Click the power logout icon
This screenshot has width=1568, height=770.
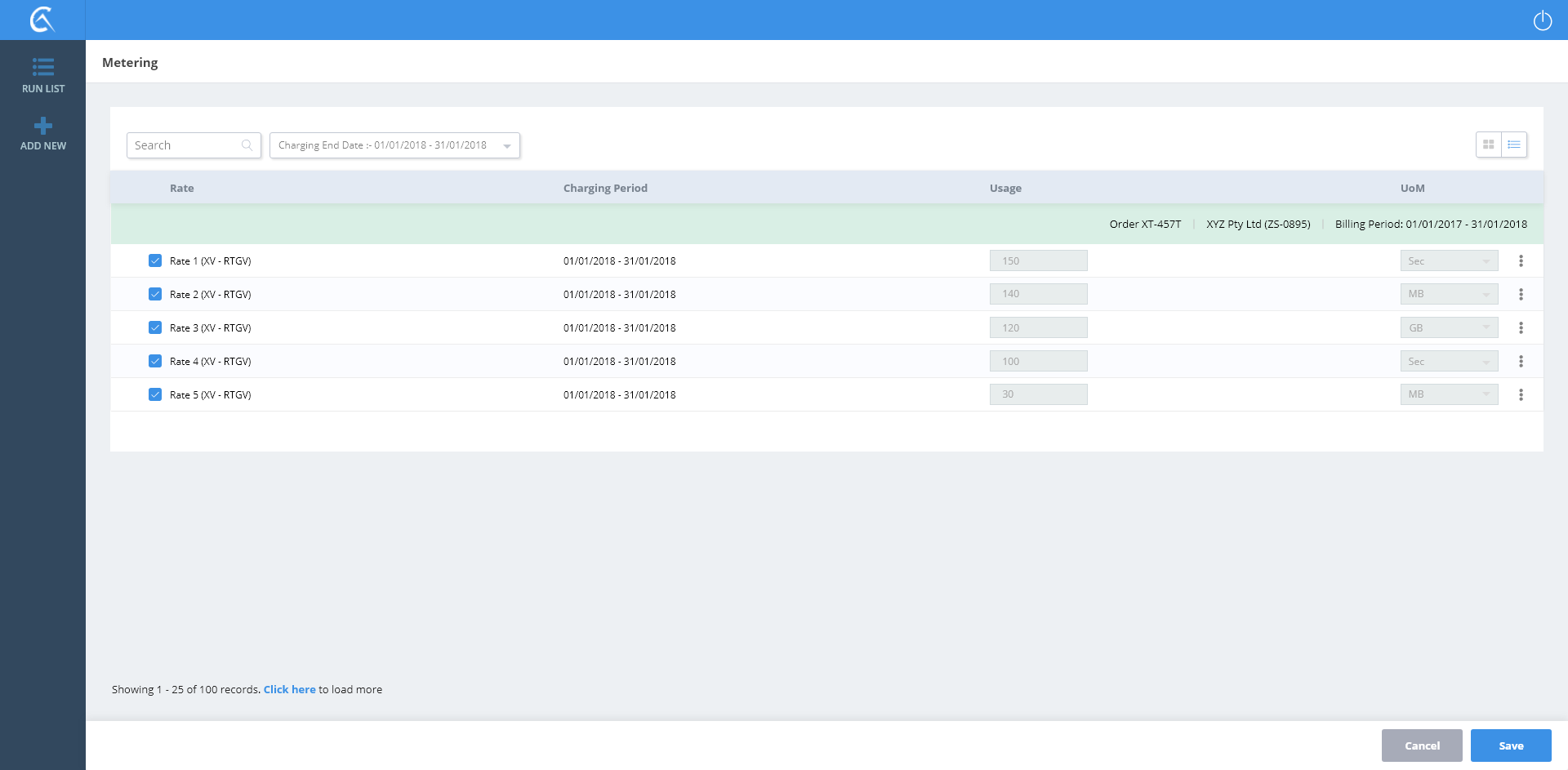[x=1542, y=20]
